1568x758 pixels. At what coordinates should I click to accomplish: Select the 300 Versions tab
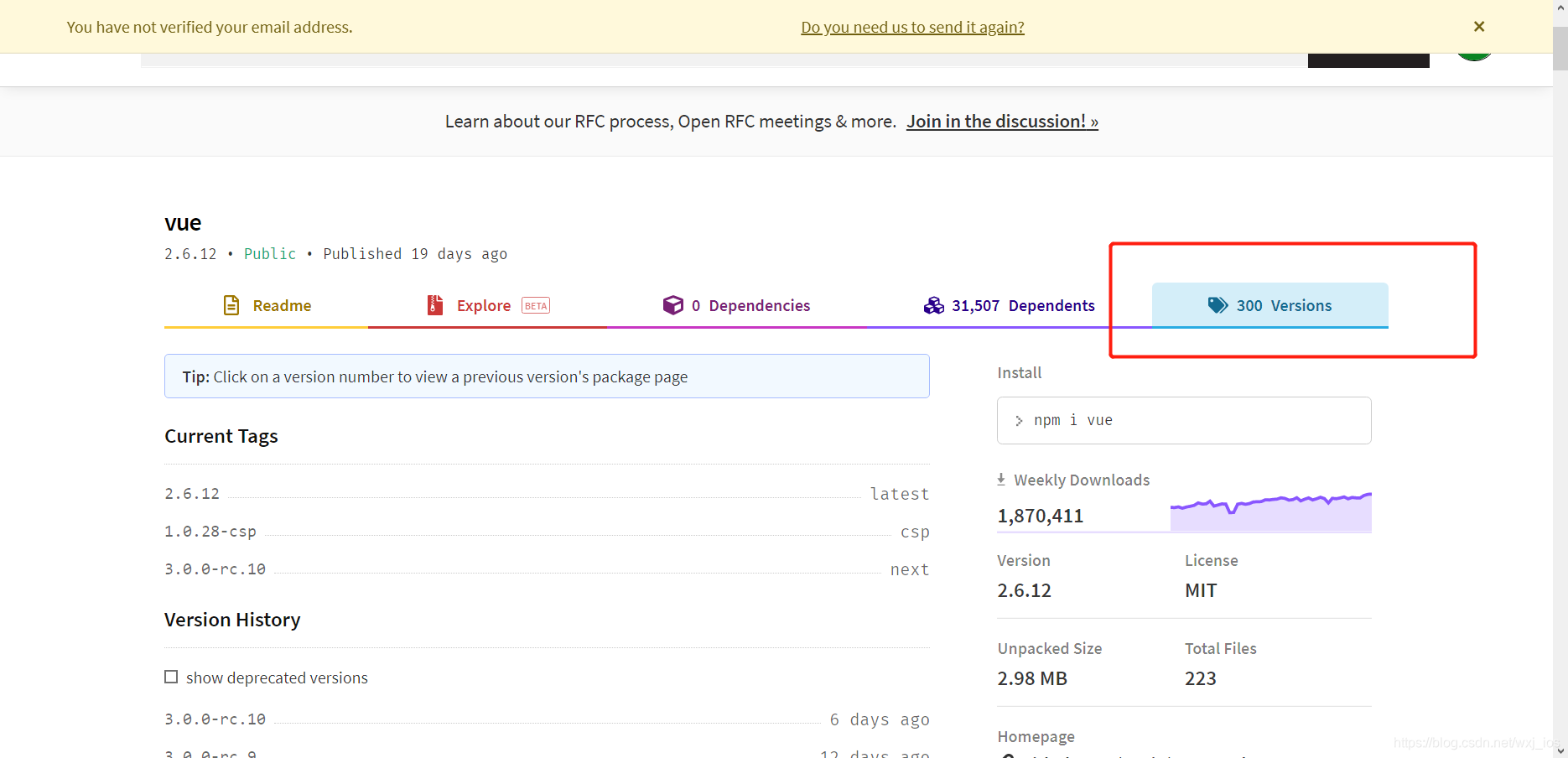pos(1269,305)
